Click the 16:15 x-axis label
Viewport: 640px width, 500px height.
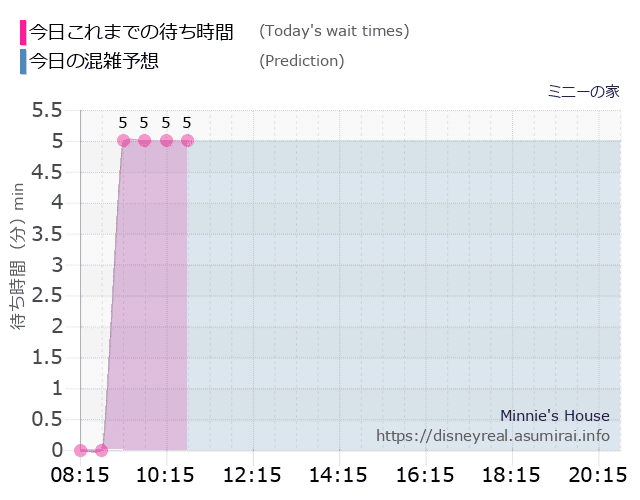point(425,476)
